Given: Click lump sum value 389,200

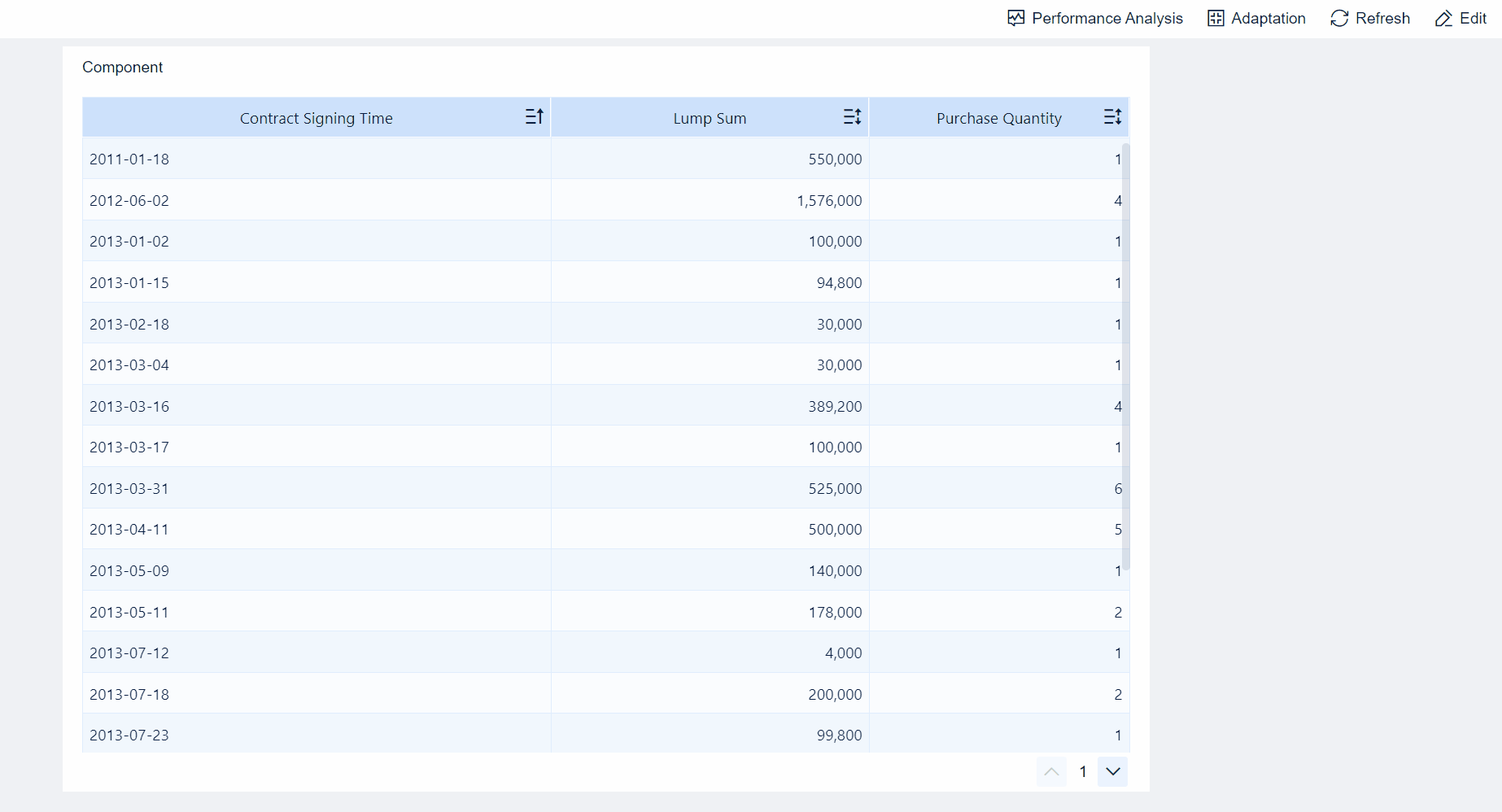Looking at the screenshot, I should 835,406.
